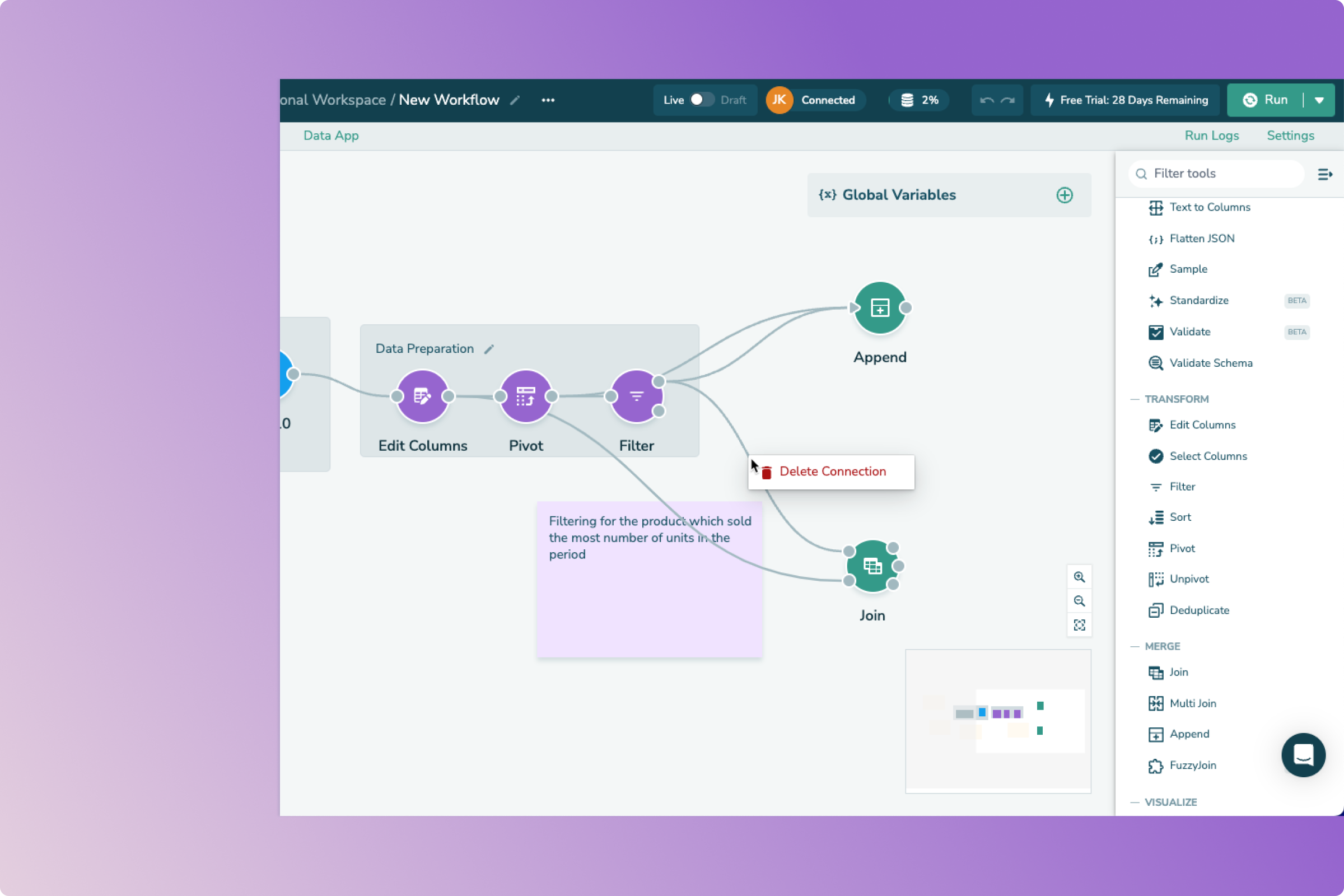
Task: Open the Run button dropdown arrow
Action: (x=1319, y=101)
